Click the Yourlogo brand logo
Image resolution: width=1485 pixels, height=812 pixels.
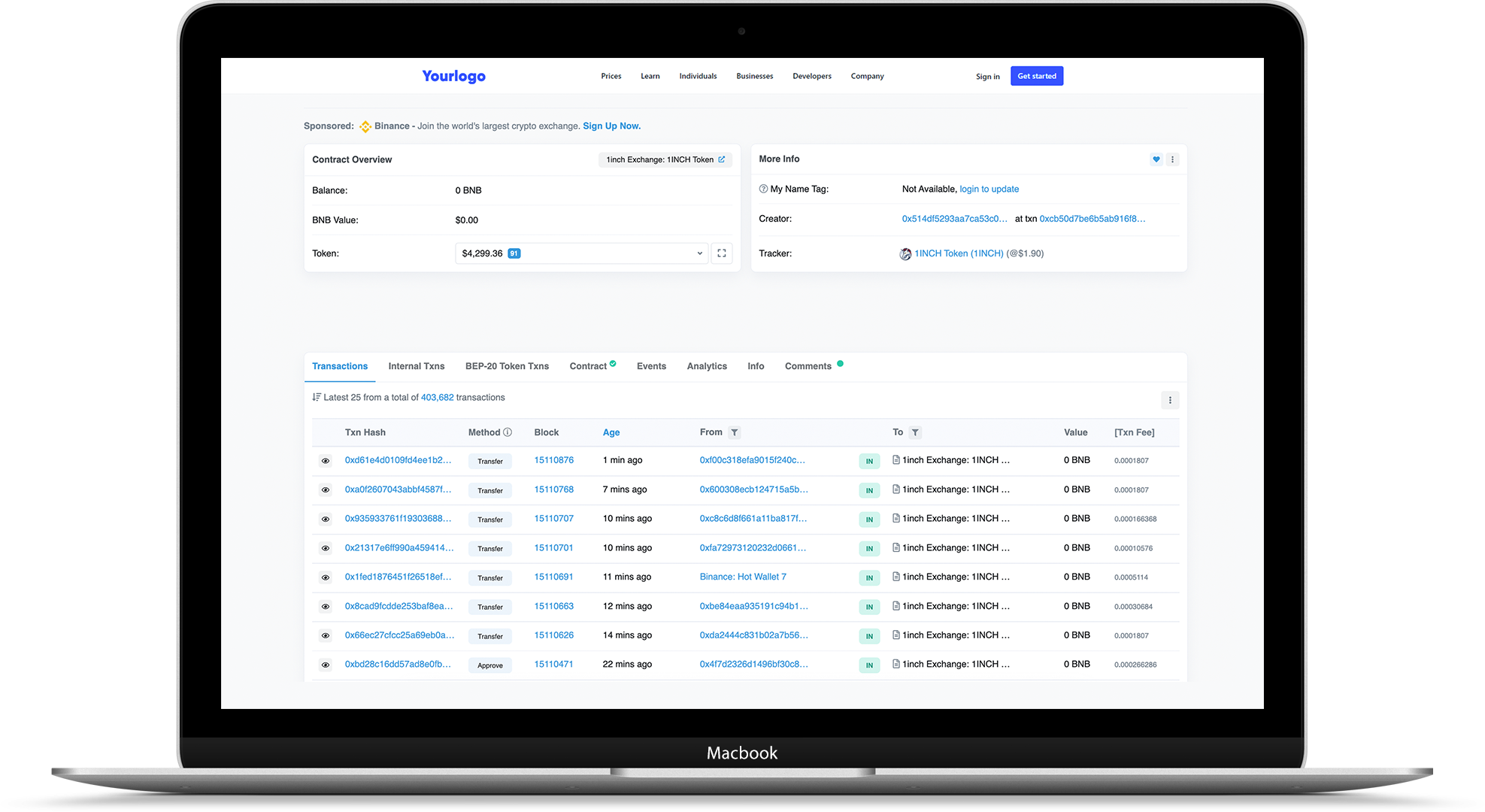point(453,76)
